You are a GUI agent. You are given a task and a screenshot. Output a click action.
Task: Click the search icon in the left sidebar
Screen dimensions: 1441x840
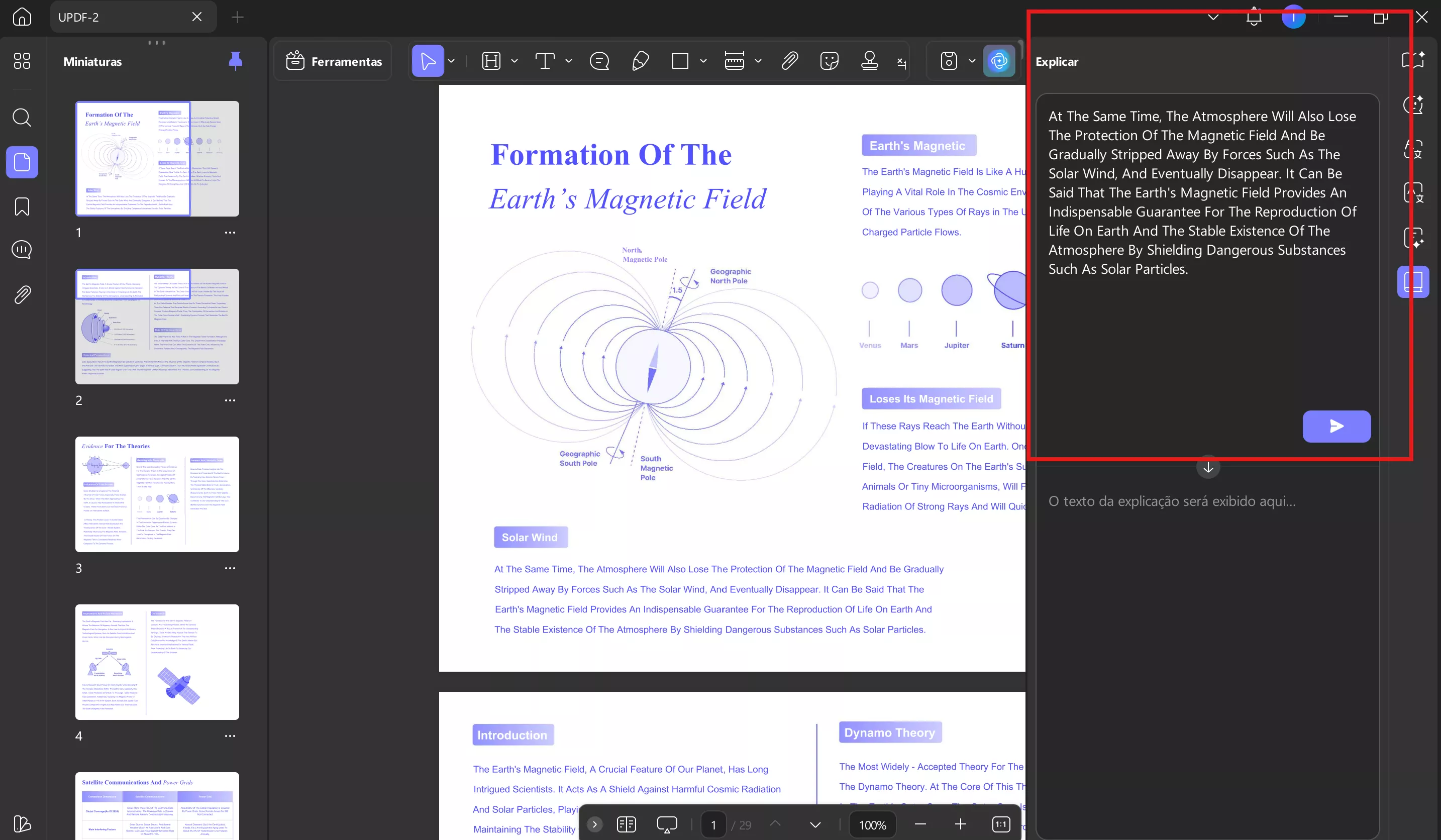point(22,118)
